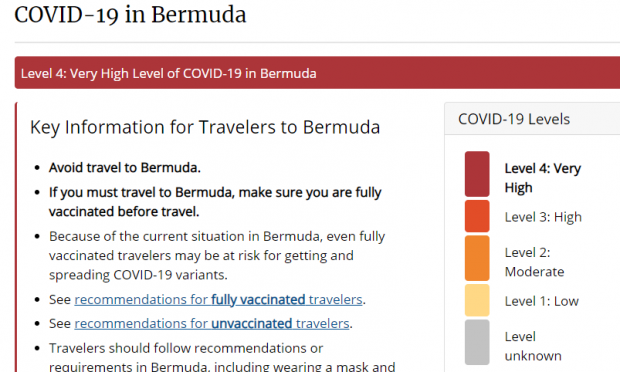
Task: Select the Level unknown label
Action: tap(533, 346)
